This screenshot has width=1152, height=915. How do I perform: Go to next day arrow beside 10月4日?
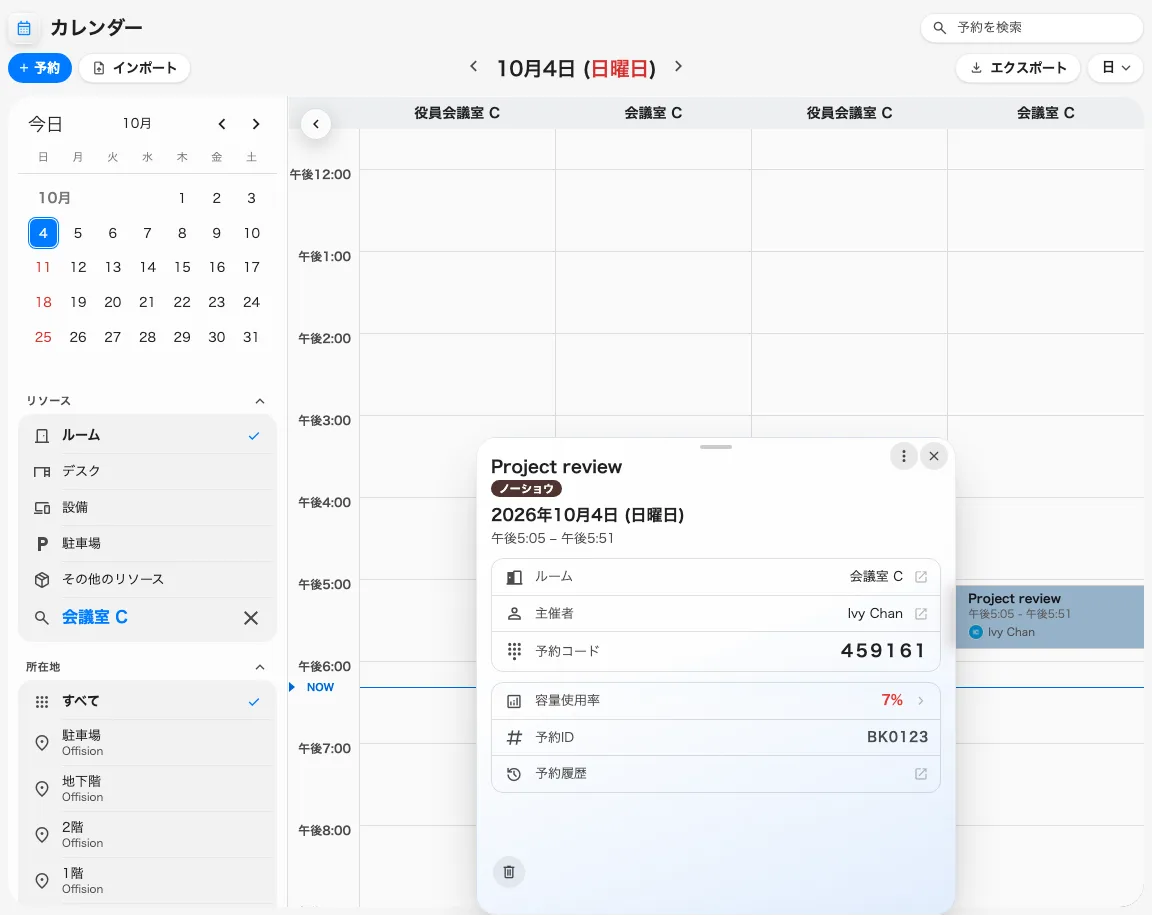coord(678,66)
